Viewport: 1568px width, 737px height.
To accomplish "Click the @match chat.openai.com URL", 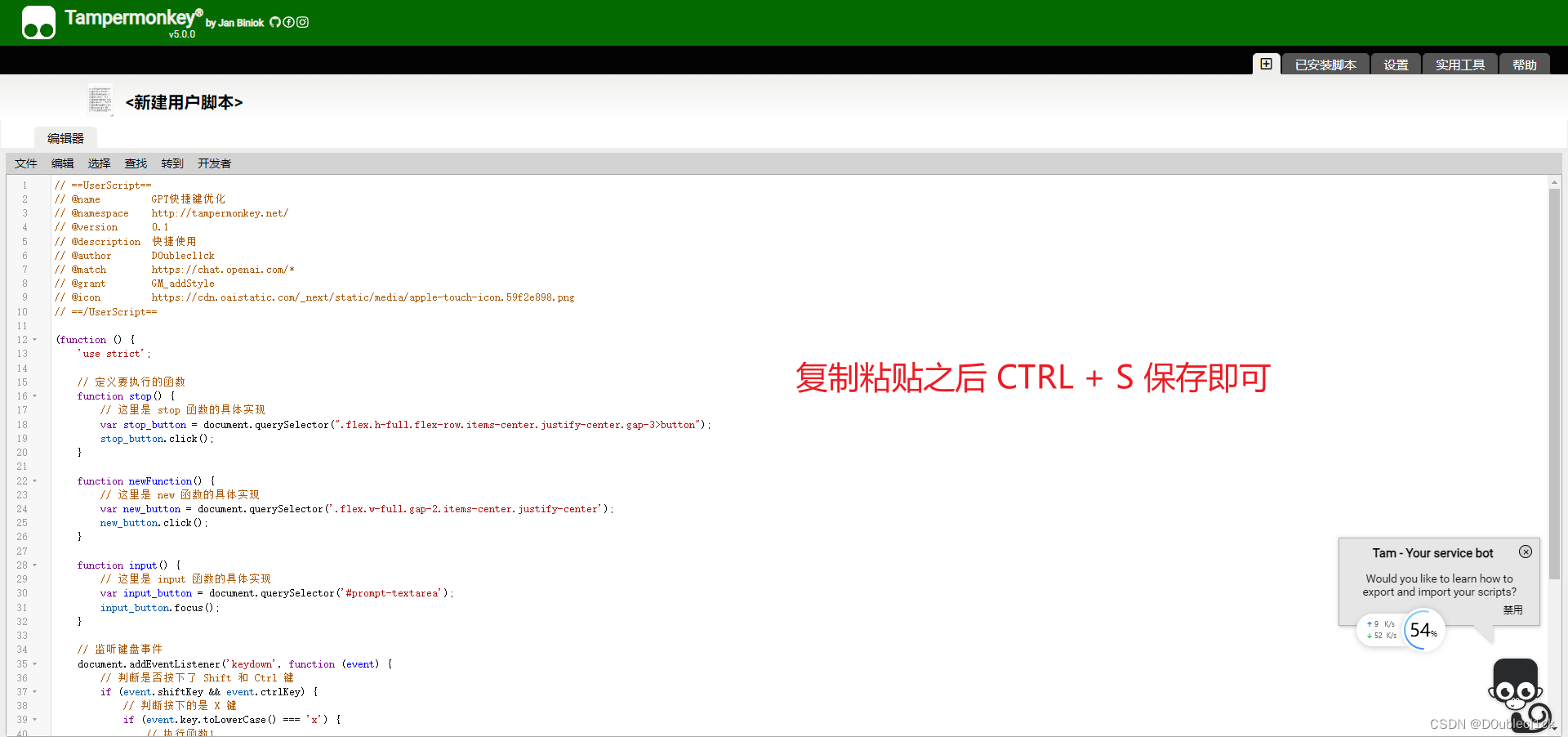I will 223,270.
